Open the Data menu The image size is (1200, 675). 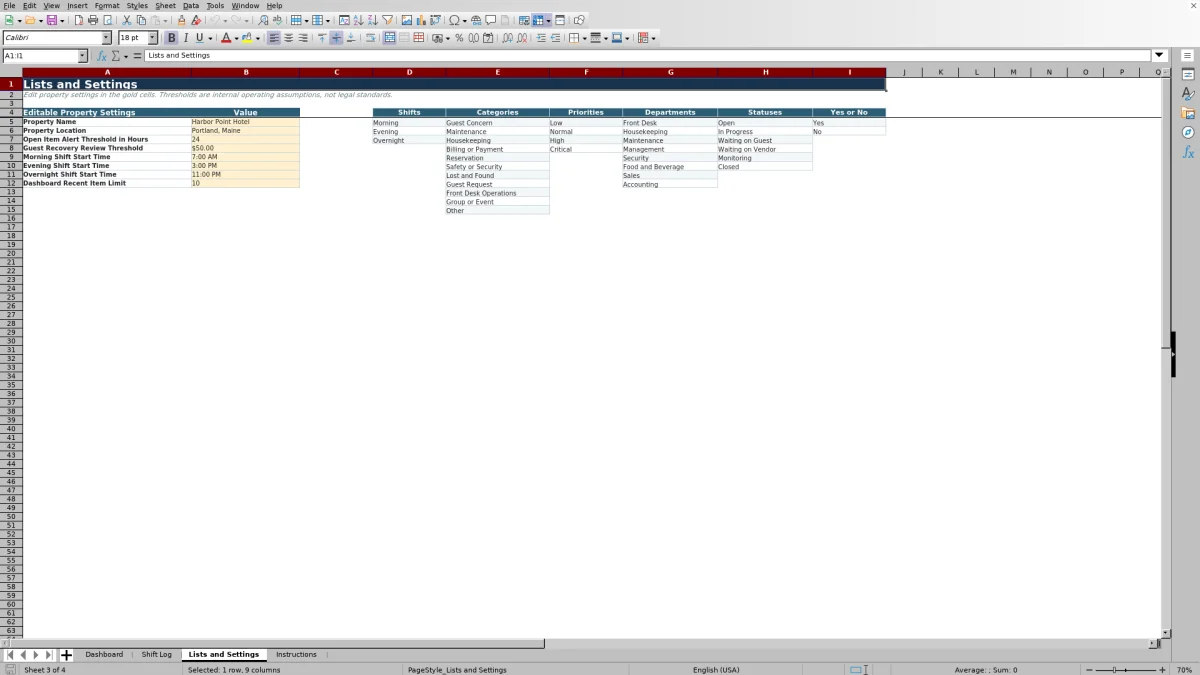coord(191,5)
